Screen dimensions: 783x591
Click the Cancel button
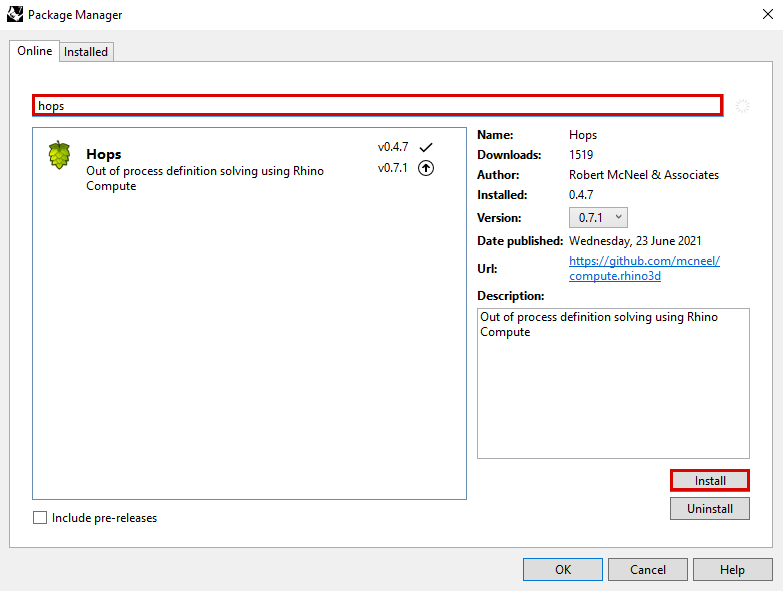pyautogui.click(x=648, y=570)
